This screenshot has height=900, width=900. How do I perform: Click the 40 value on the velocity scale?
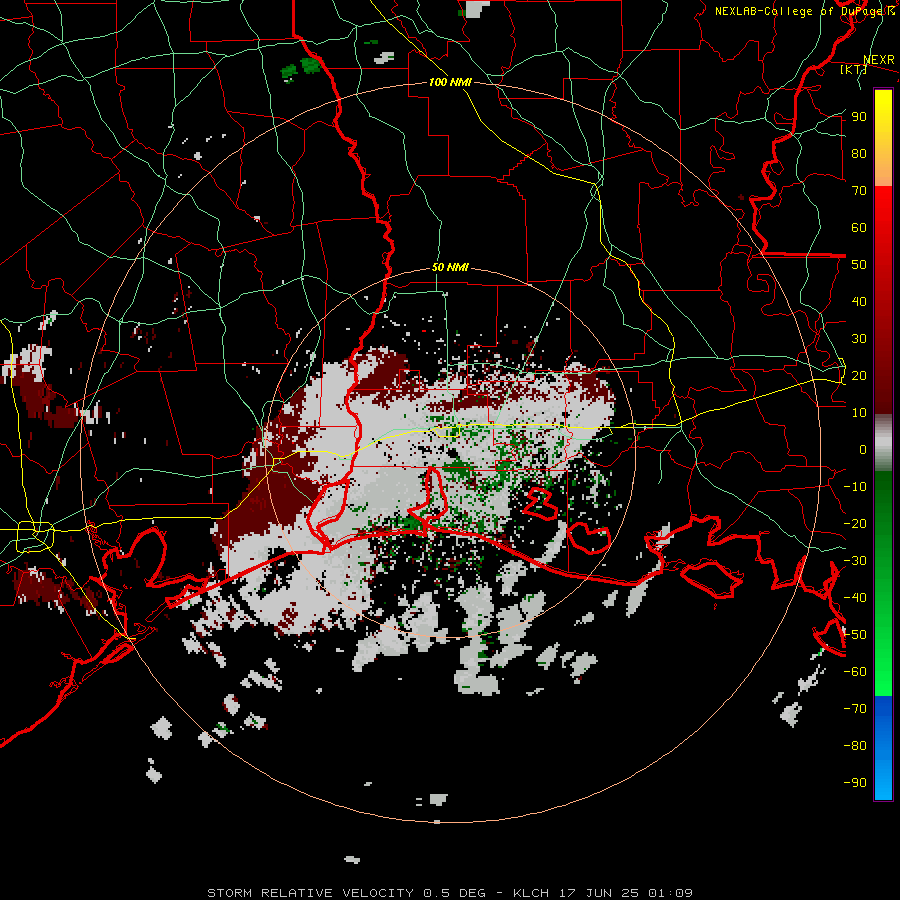pos(859,302)
